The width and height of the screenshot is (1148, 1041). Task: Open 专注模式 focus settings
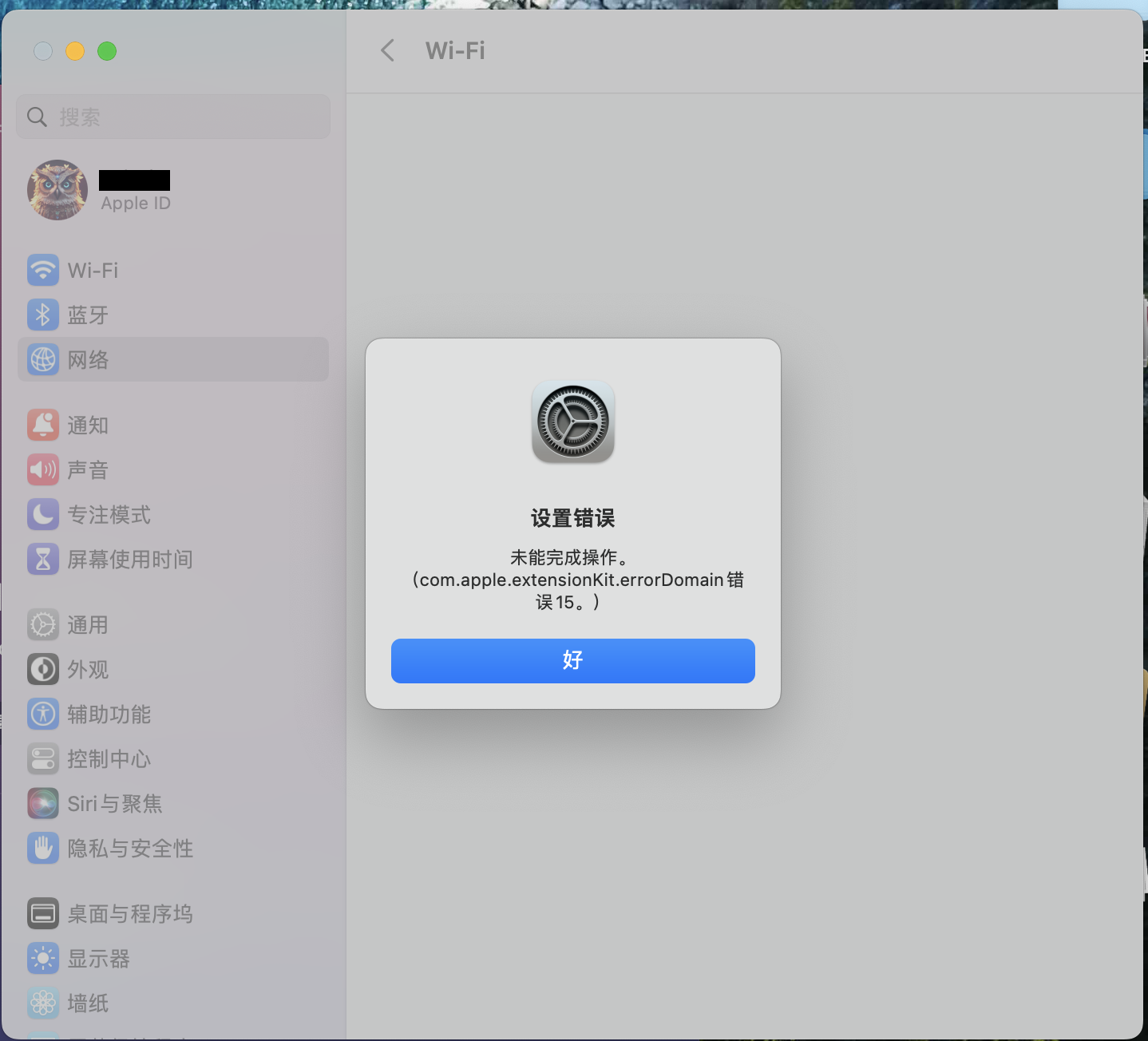coord(173,514)
